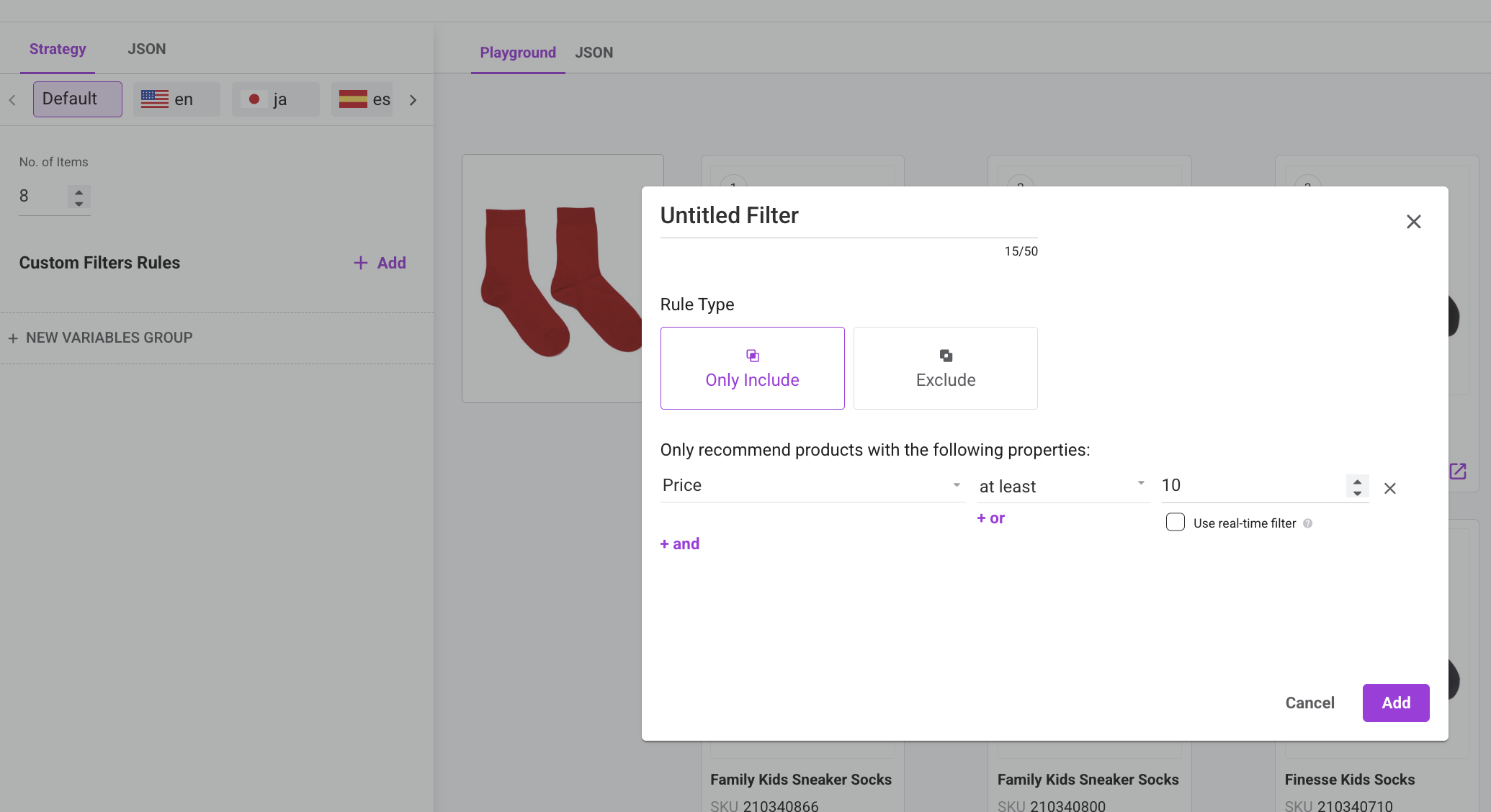1491x812 pixels.
Task: Open the JSON tab next to Playground
Action: (x=594, y=53)
